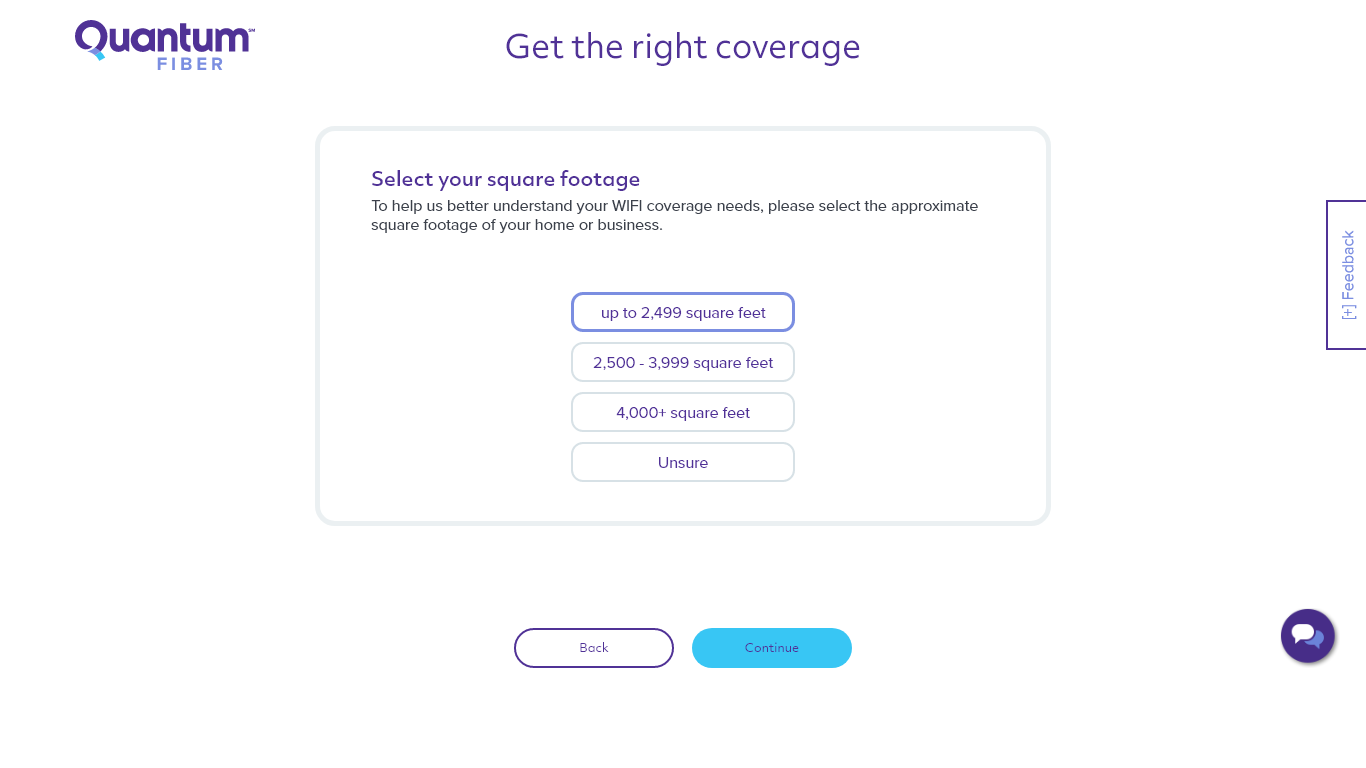Choose 2,500 - 3,999 square feet option
Viewport: 1366px width, 768px height.
[x=683, y=362]
